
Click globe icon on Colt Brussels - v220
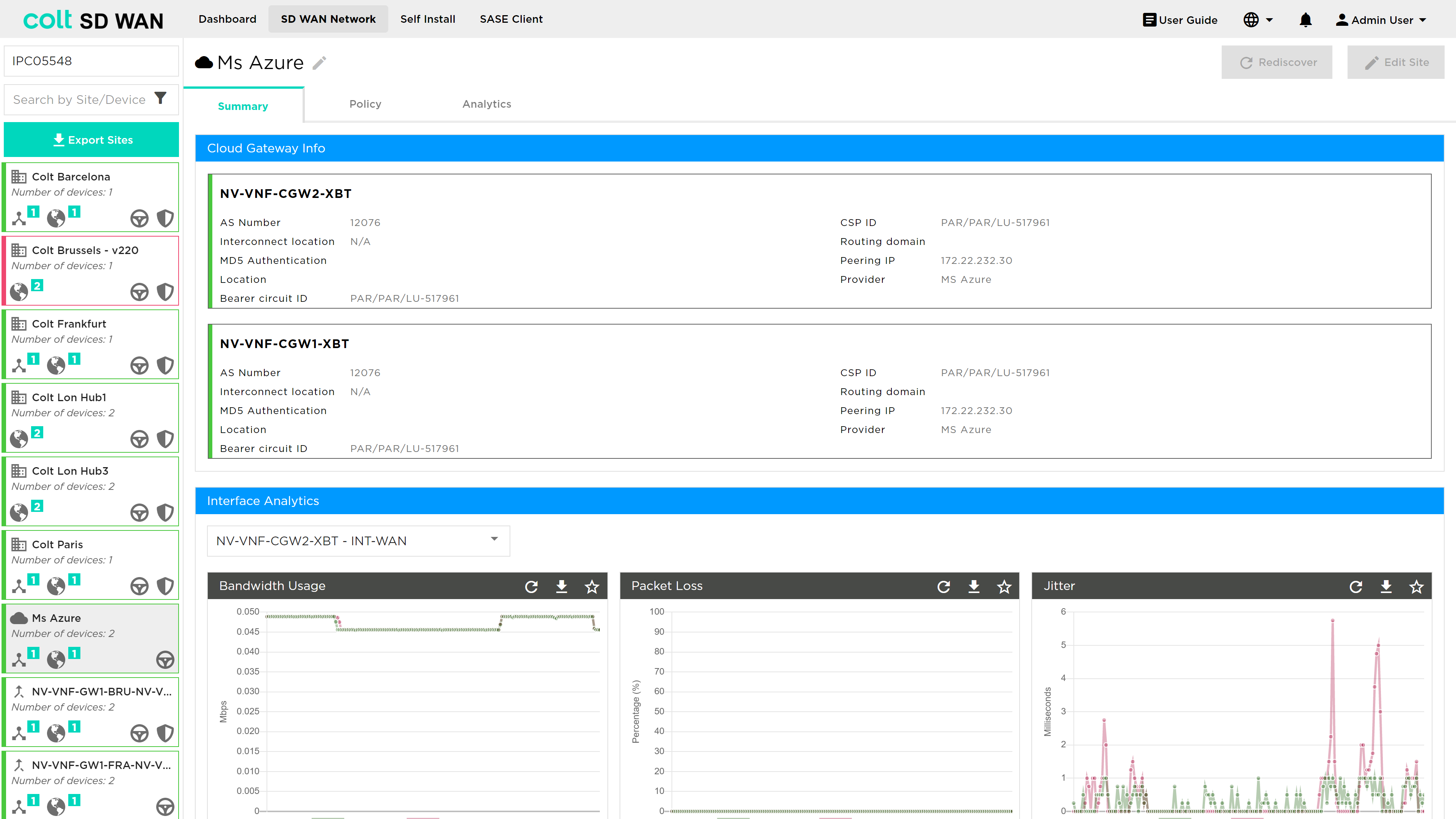pos(19,292)
